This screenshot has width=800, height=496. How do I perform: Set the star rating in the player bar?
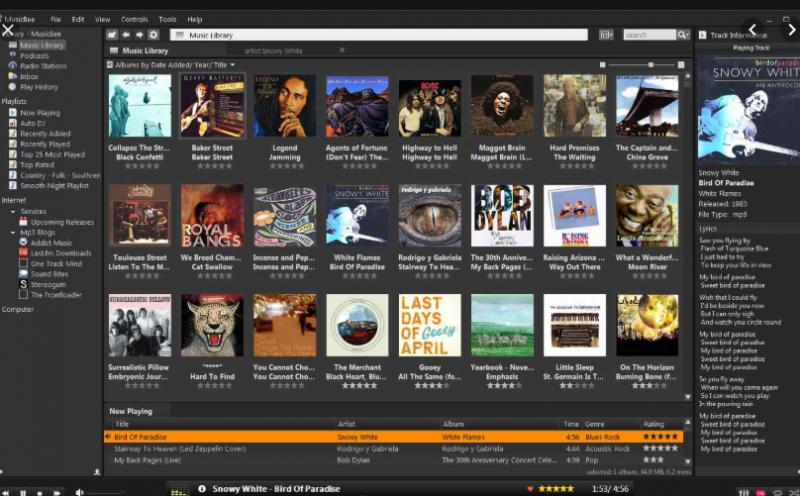[x=556, y=489]
